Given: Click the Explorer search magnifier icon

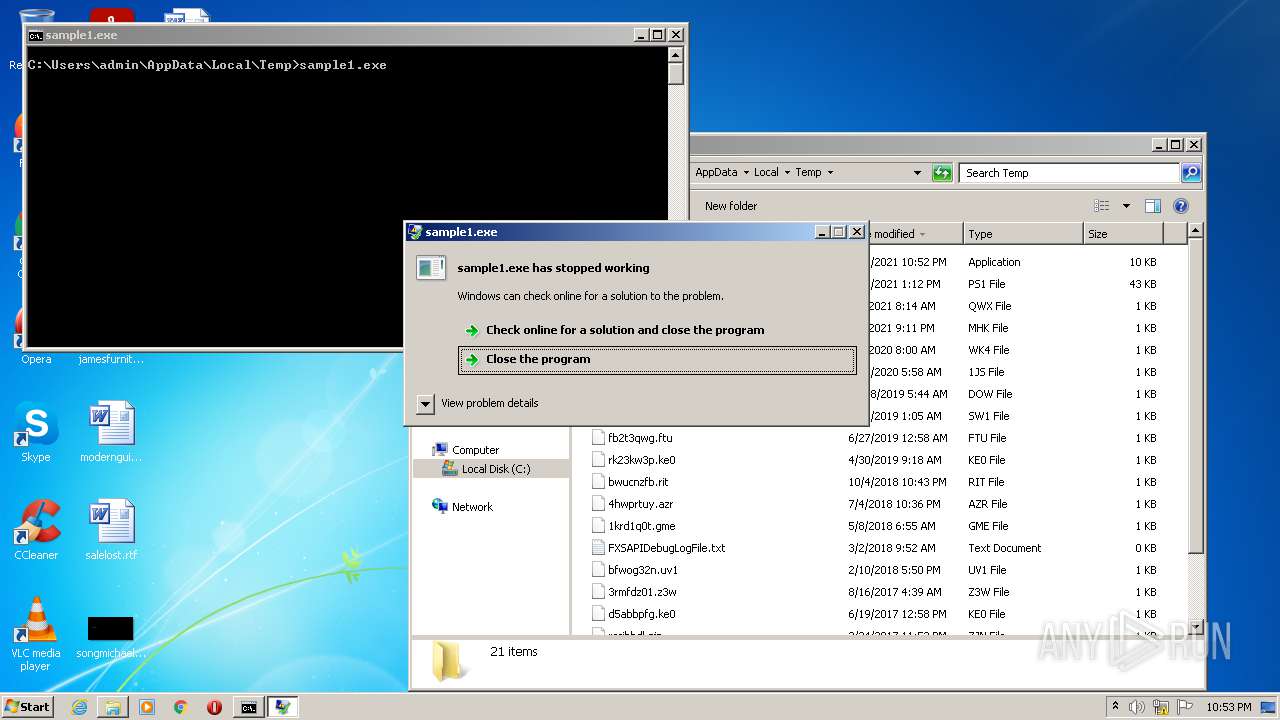Looking at the screenshot, I should click(1190, 173).
